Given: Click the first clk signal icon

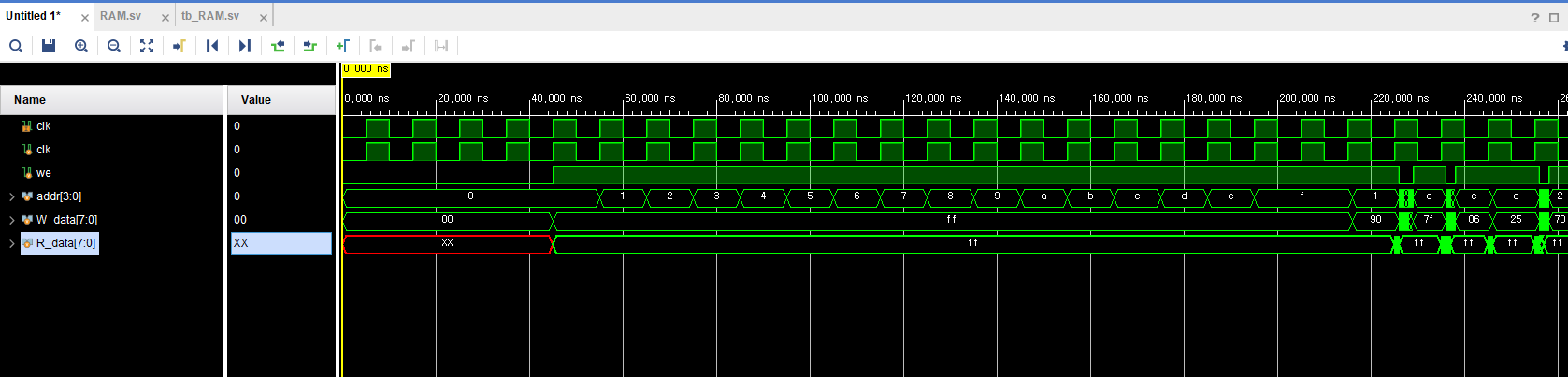Looking at the screenshot, I should (x=27, y=126).
